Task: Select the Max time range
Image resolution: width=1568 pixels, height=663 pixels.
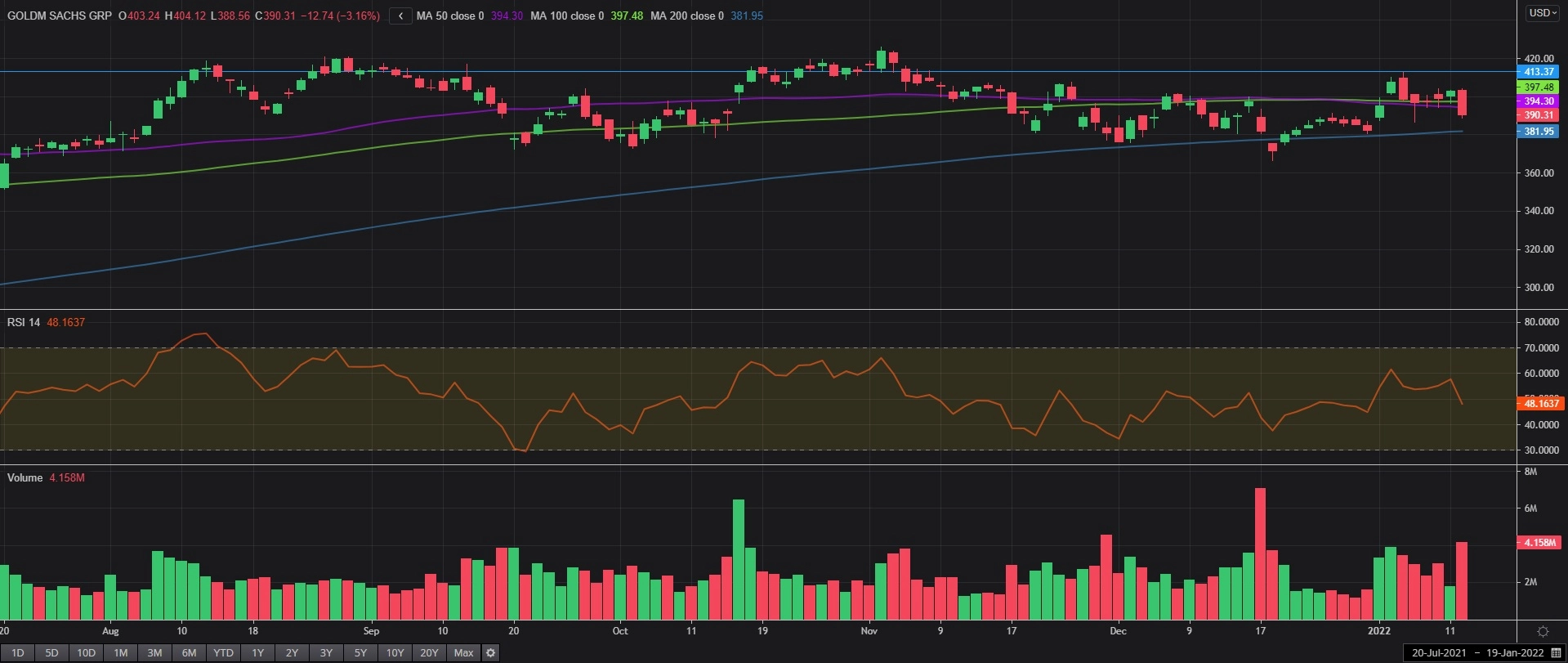Action: [463, 652]
